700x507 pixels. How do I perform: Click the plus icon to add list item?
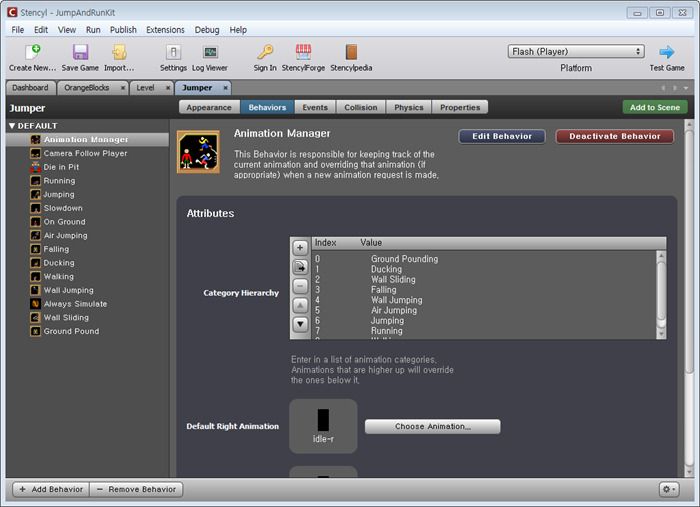coord(300,248)
